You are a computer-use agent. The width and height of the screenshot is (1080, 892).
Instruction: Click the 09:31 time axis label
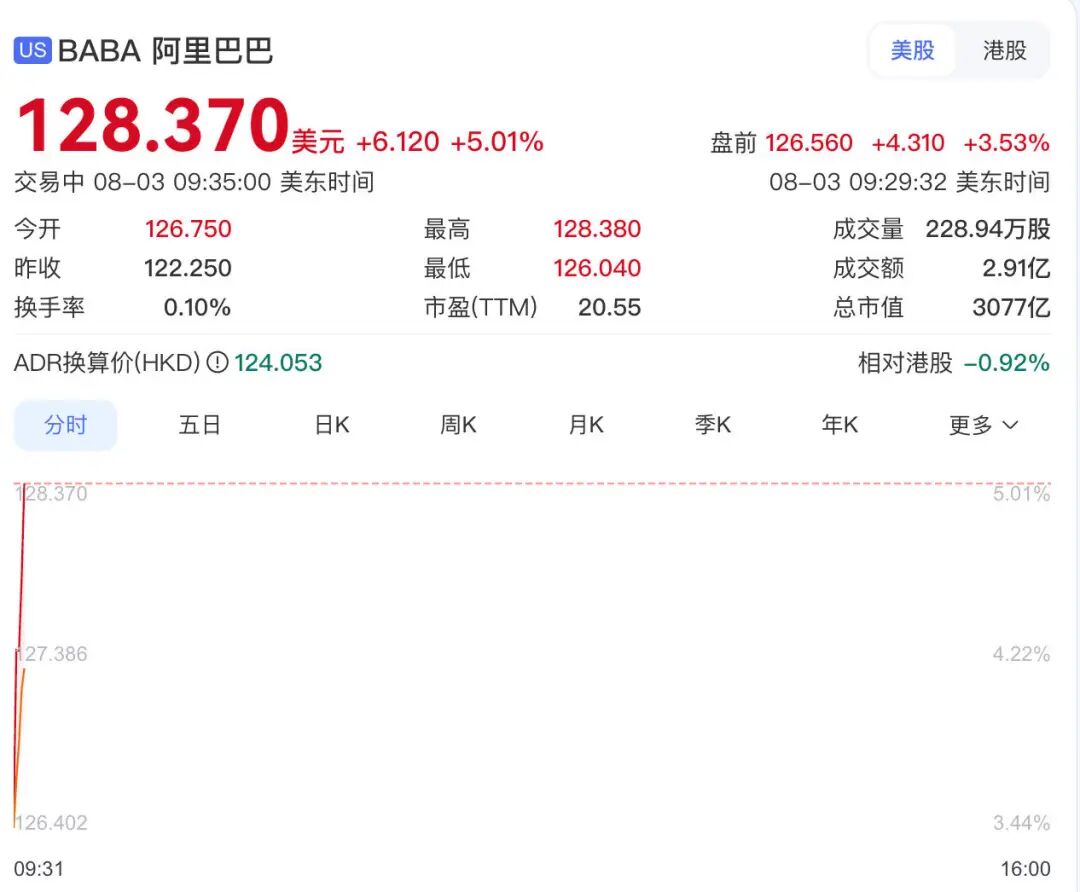(x=39, y=869)
